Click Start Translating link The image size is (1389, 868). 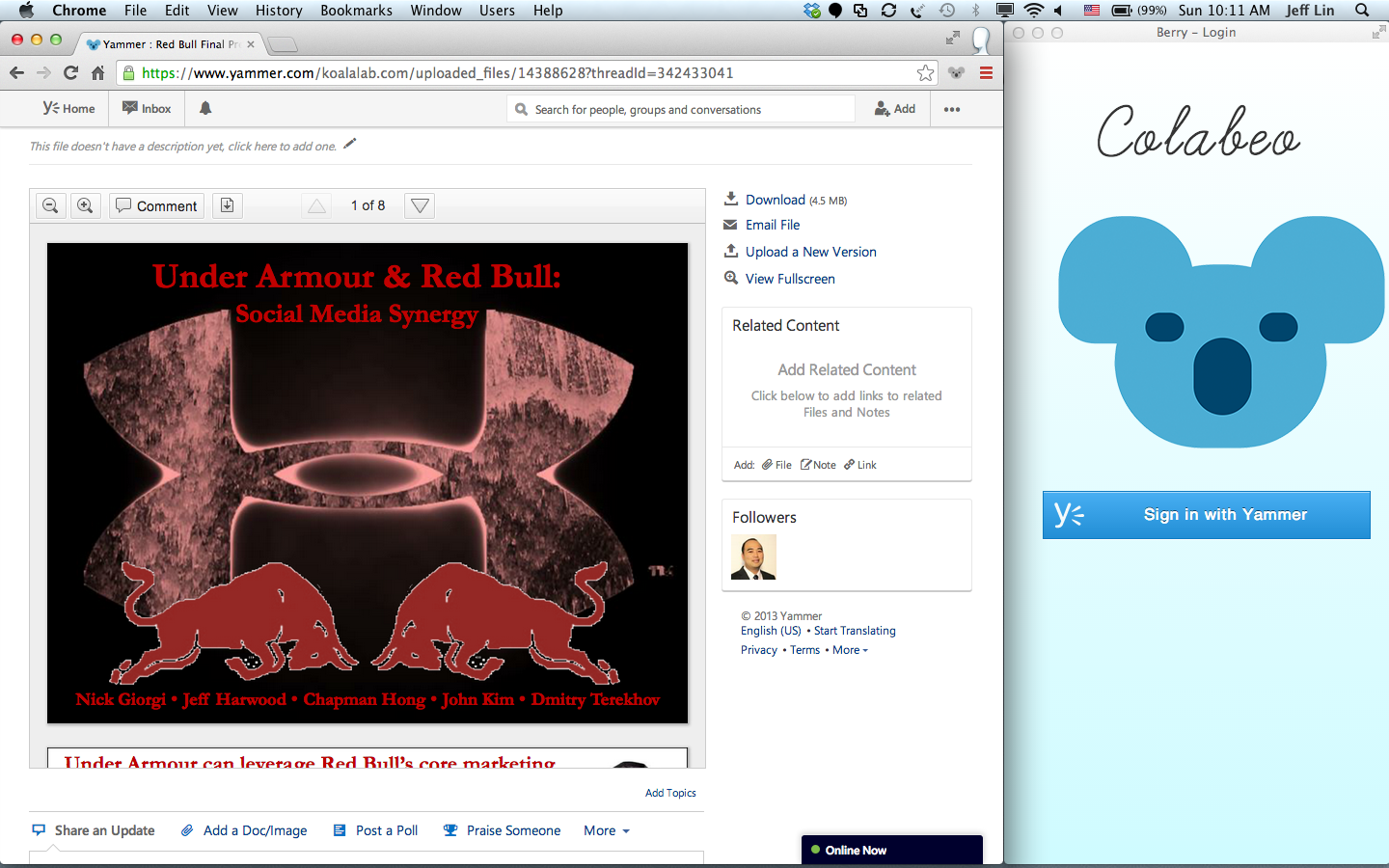click(x=855, y=631)
